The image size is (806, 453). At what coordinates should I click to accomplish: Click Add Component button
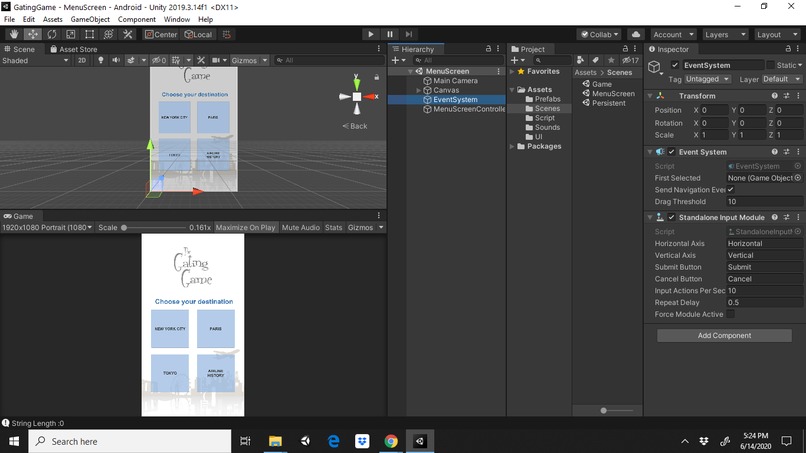pos(724,335)
